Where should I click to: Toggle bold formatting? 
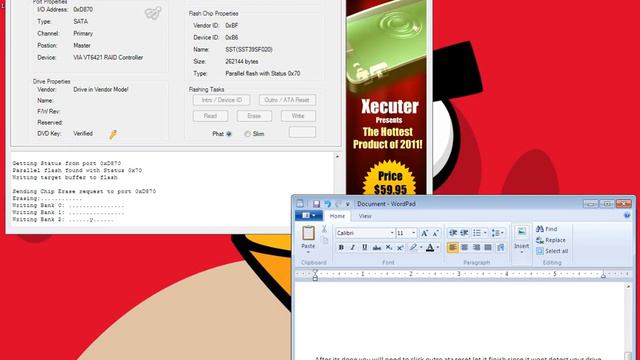(341, 247)
